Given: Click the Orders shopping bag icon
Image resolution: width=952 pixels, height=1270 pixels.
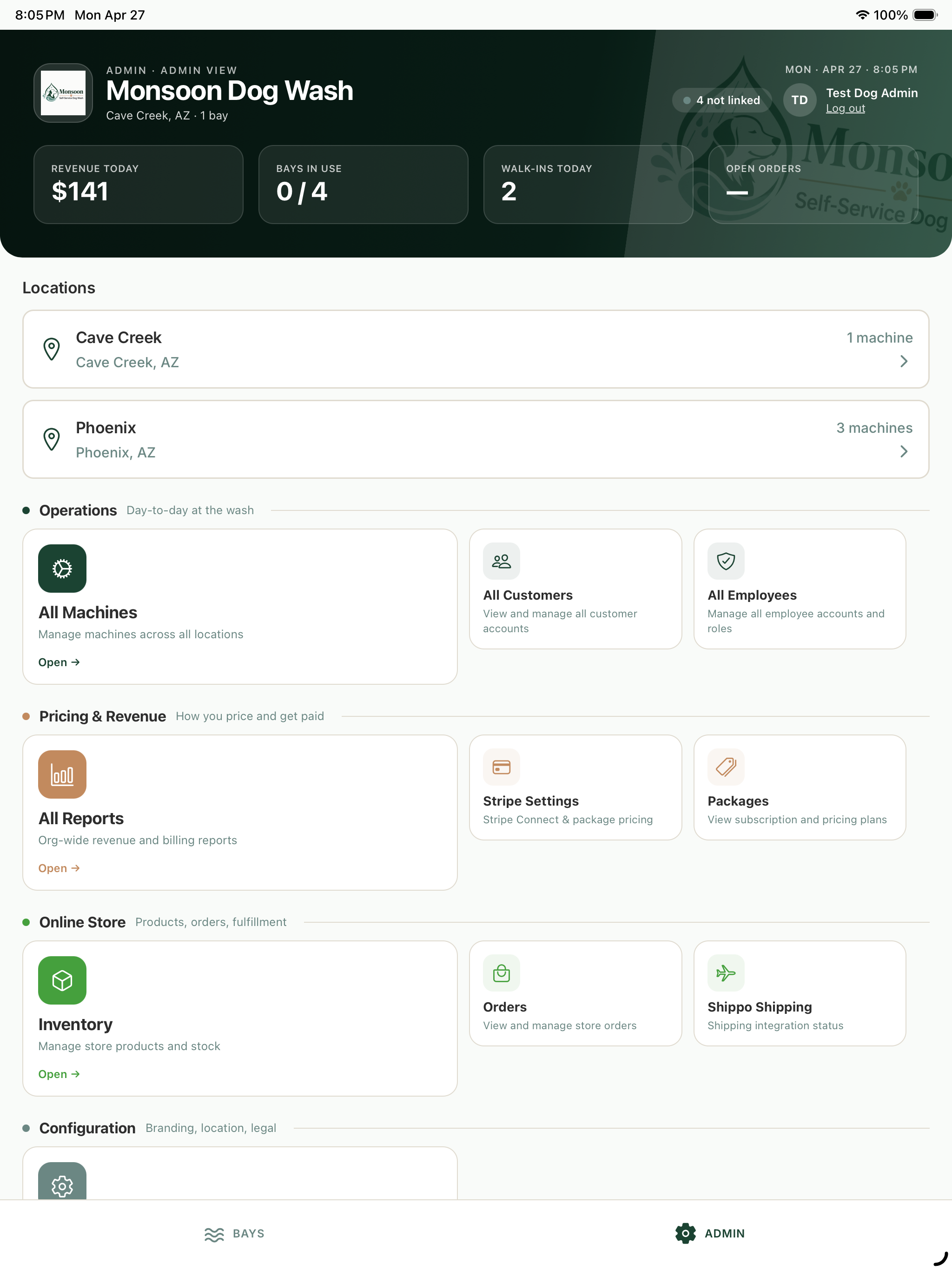Looking at the screenshot, I should 501,973.
